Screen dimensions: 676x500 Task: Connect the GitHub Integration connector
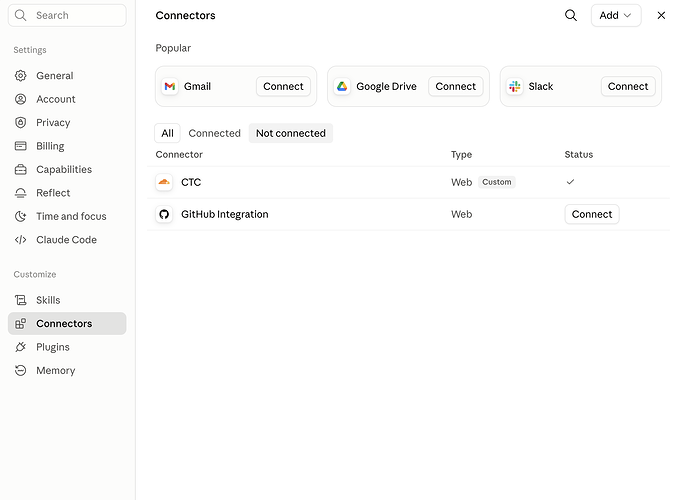pos(592,214)
